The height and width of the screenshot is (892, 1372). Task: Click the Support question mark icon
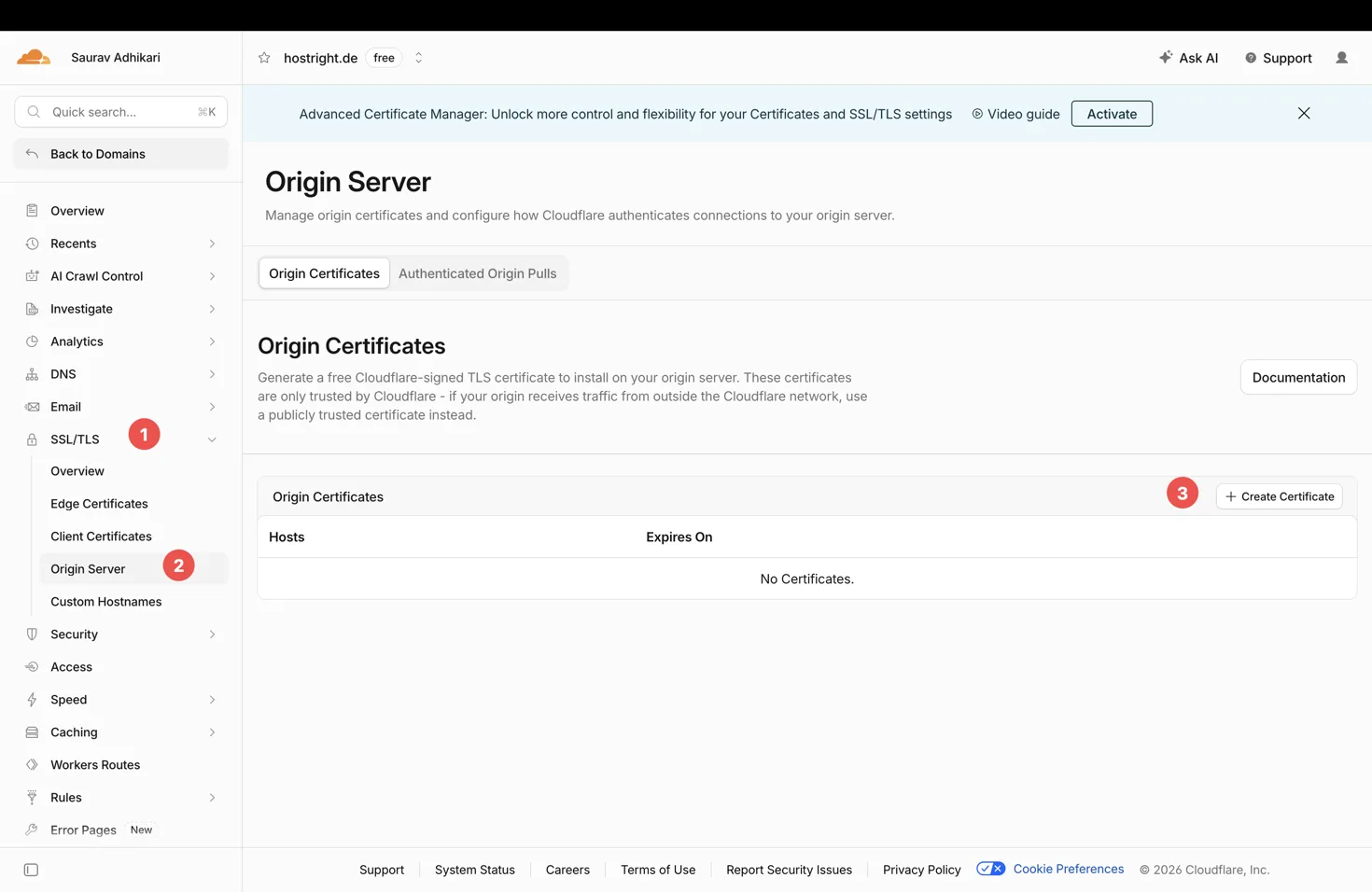1251,58
